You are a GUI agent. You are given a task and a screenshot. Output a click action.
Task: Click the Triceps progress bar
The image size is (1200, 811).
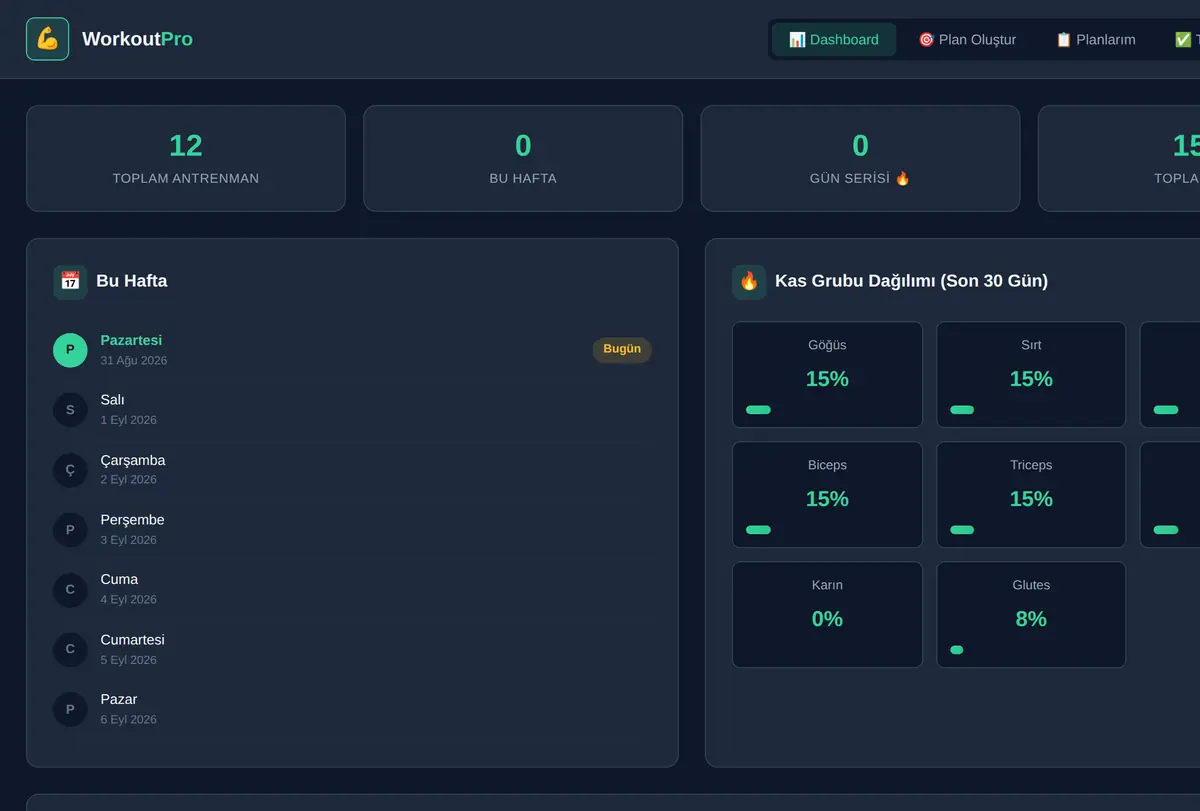point(962,530)
